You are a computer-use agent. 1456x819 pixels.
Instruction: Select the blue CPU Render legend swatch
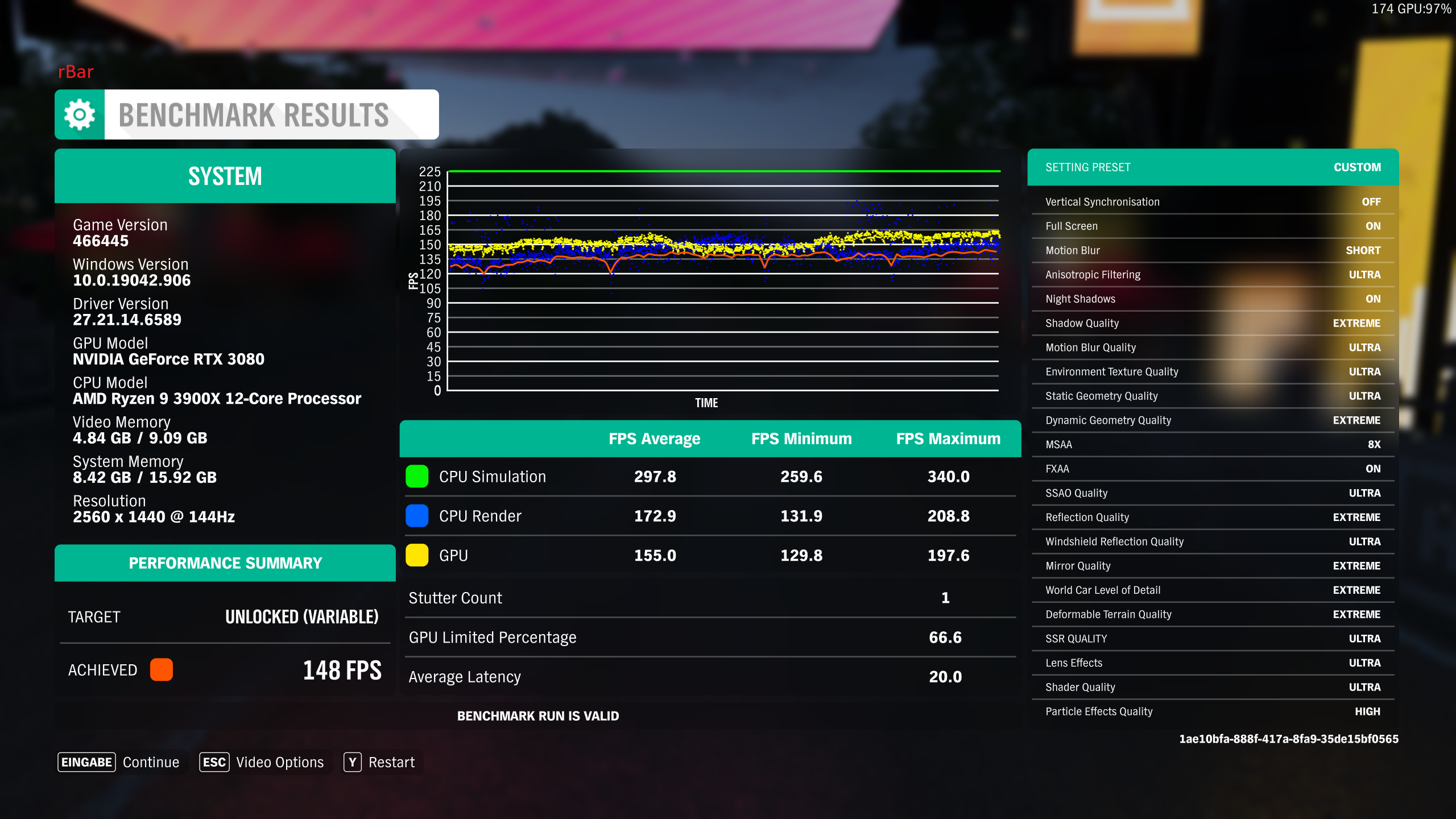[416, 516]
